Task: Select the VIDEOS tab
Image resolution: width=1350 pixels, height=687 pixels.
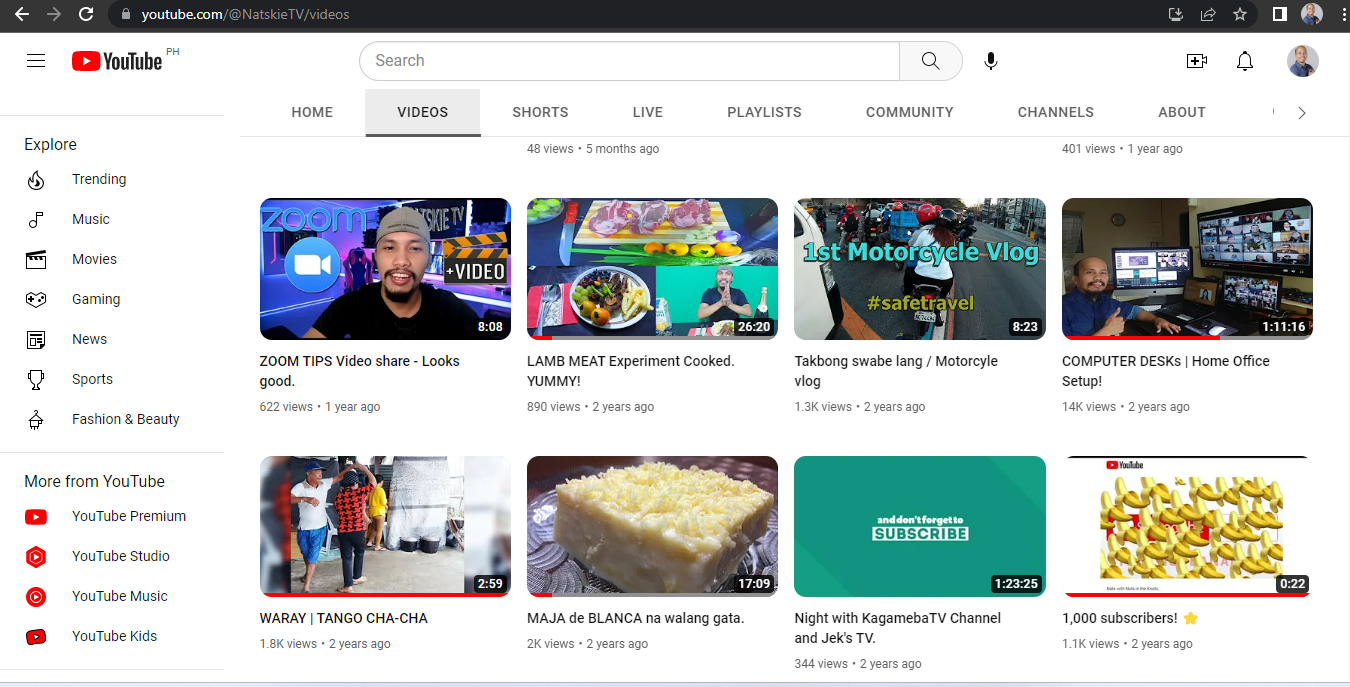Action: (x=423, y=113)
